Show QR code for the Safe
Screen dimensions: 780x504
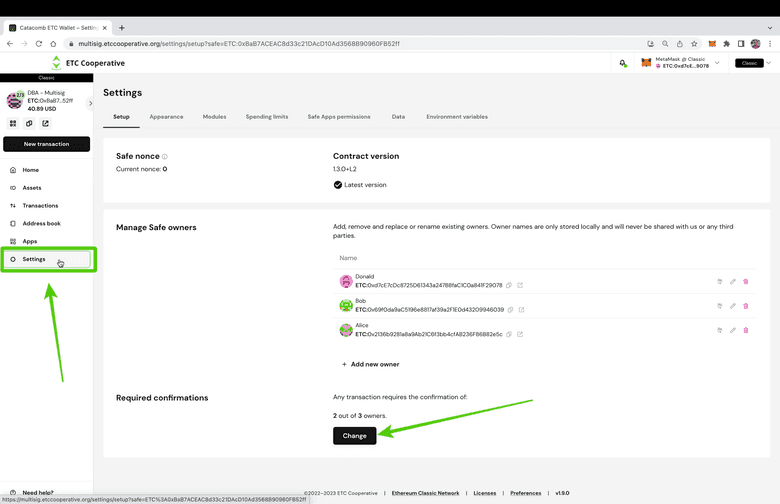14,124
